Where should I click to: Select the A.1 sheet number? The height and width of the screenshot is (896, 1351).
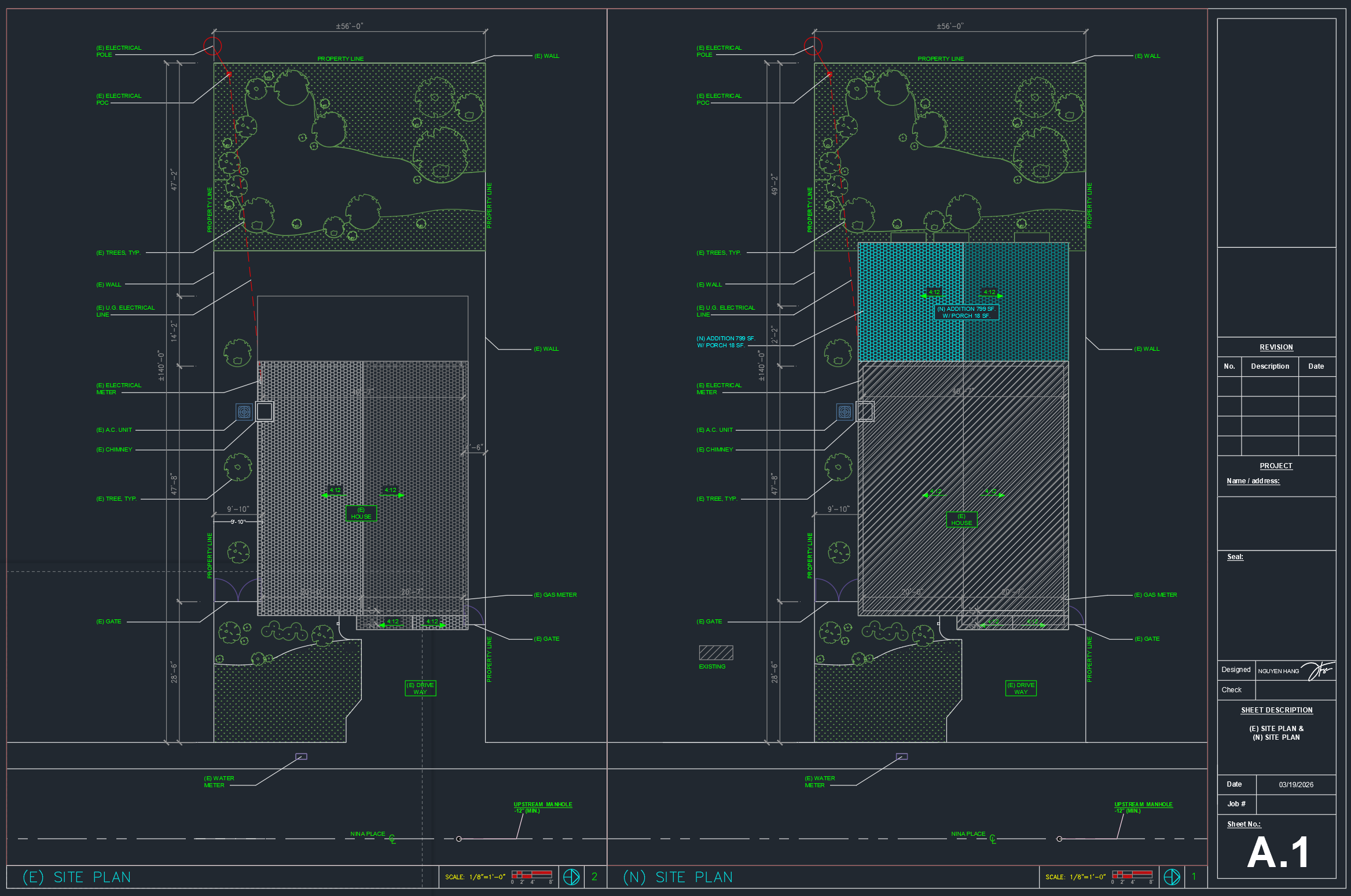coord(1277,853)
